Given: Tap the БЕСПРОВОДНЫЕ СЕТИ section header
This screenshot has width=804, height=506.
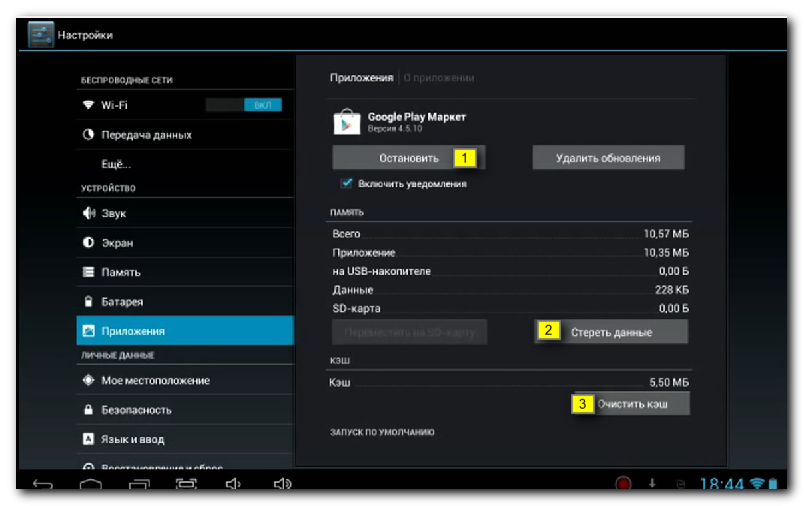Looking at the screenshot, I should click(127, 80).
